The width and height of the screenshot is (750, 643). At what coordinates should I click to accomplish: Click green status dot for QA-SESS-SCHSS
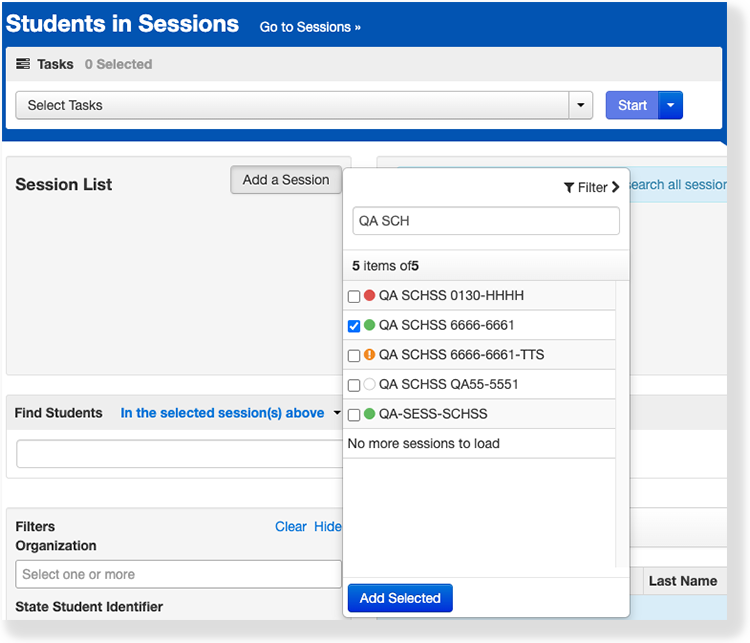[369, 414]
